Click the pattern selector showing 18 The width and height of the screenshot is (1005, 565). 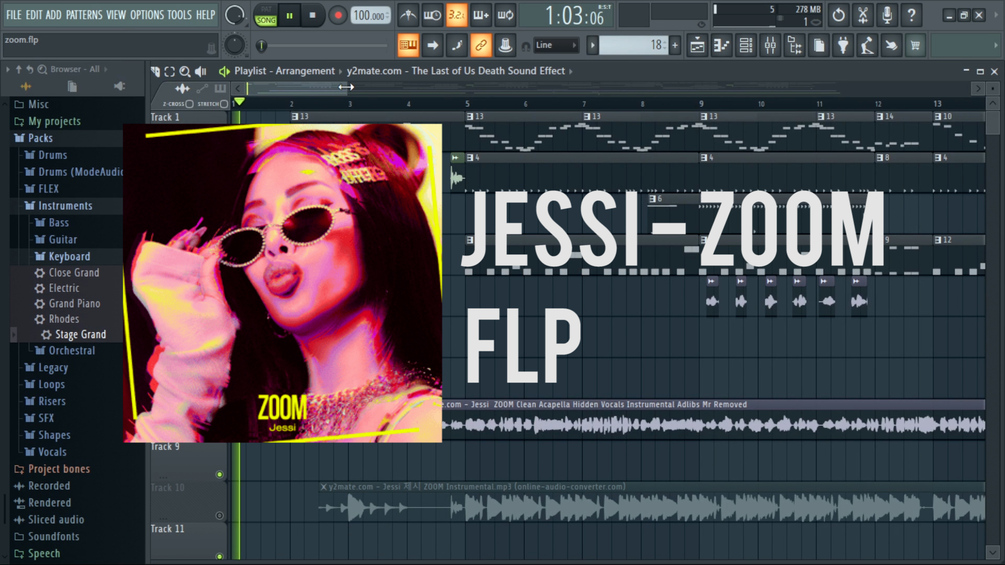point(633,45)
